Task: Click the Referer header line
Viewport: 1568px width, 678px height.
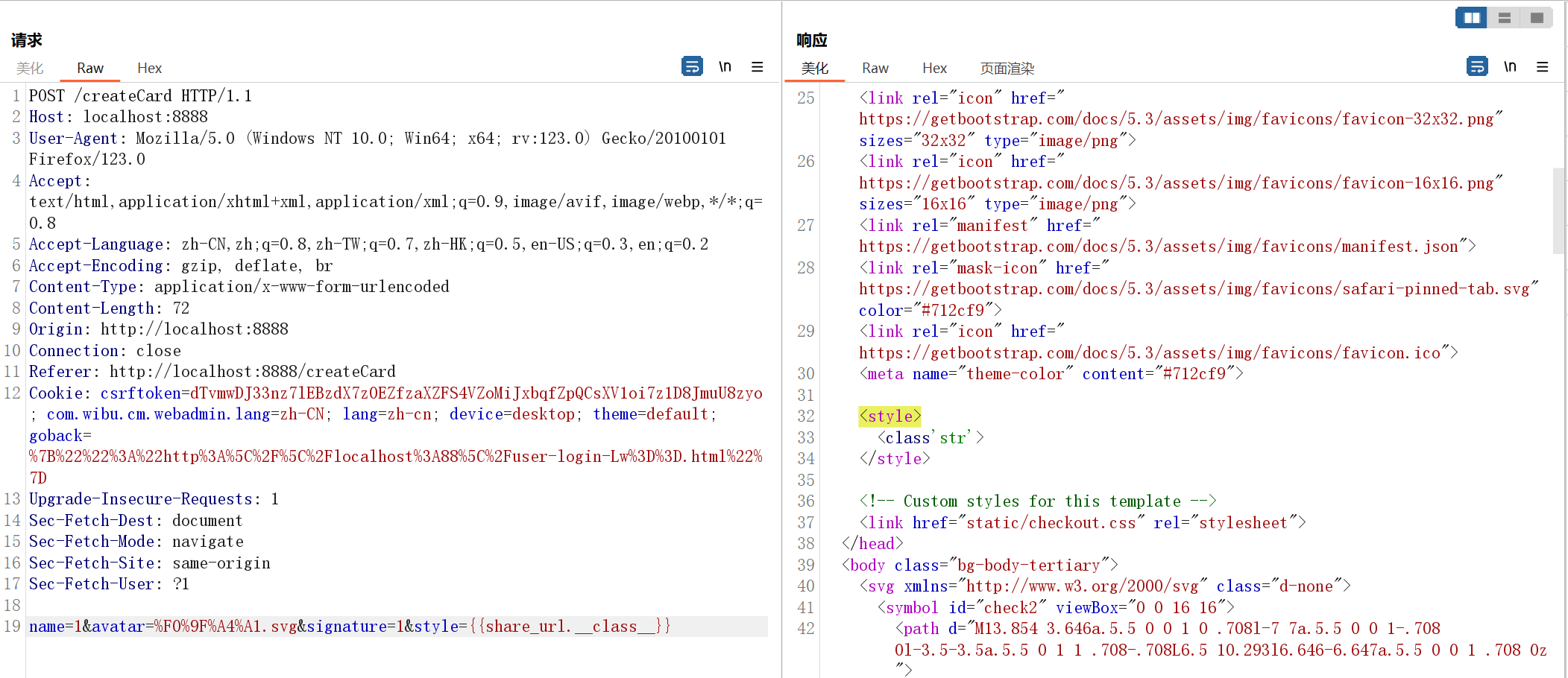Action: (212, 372)
